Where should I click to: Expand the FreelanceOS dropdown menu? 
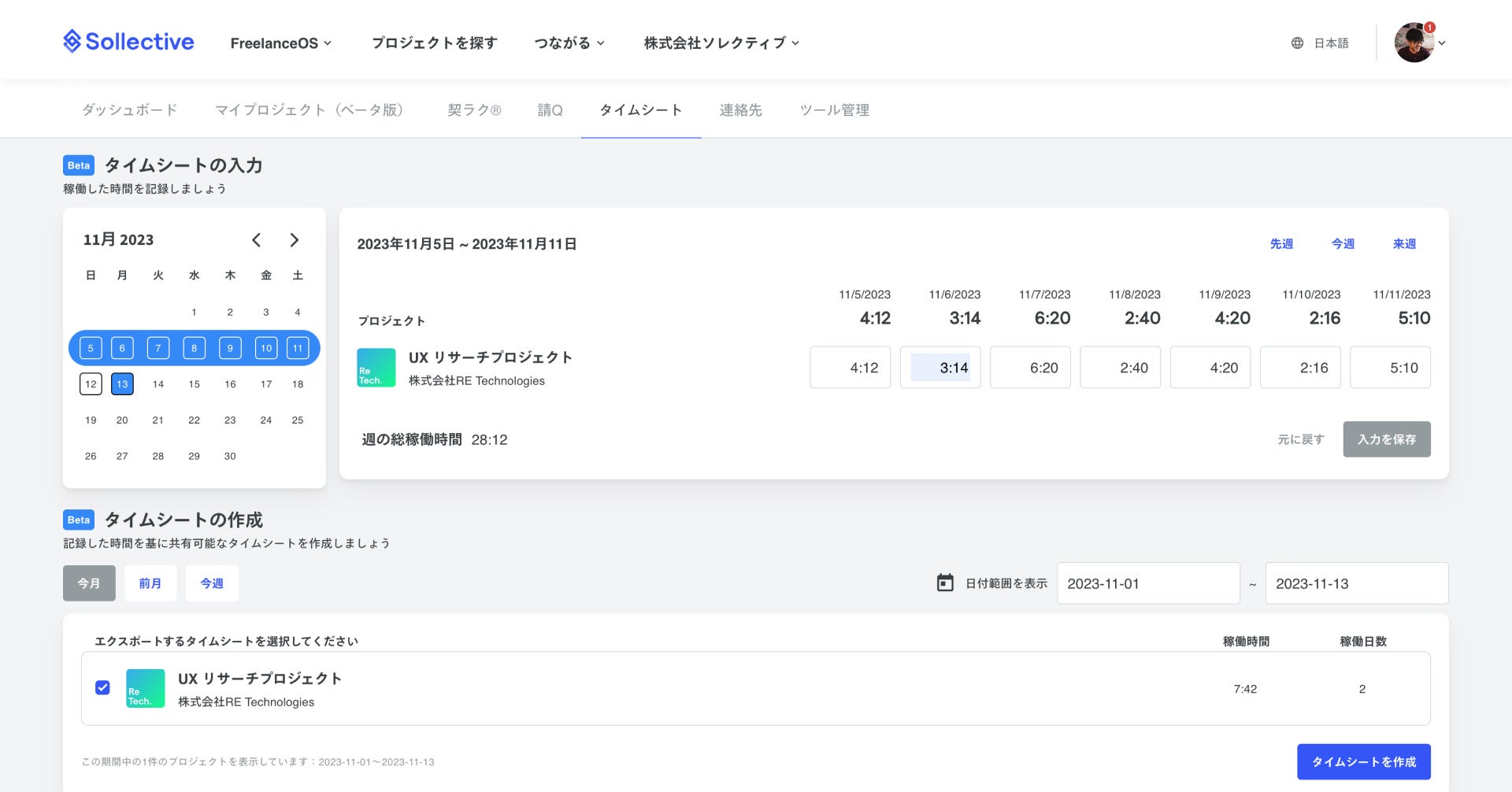coord(280,43)
